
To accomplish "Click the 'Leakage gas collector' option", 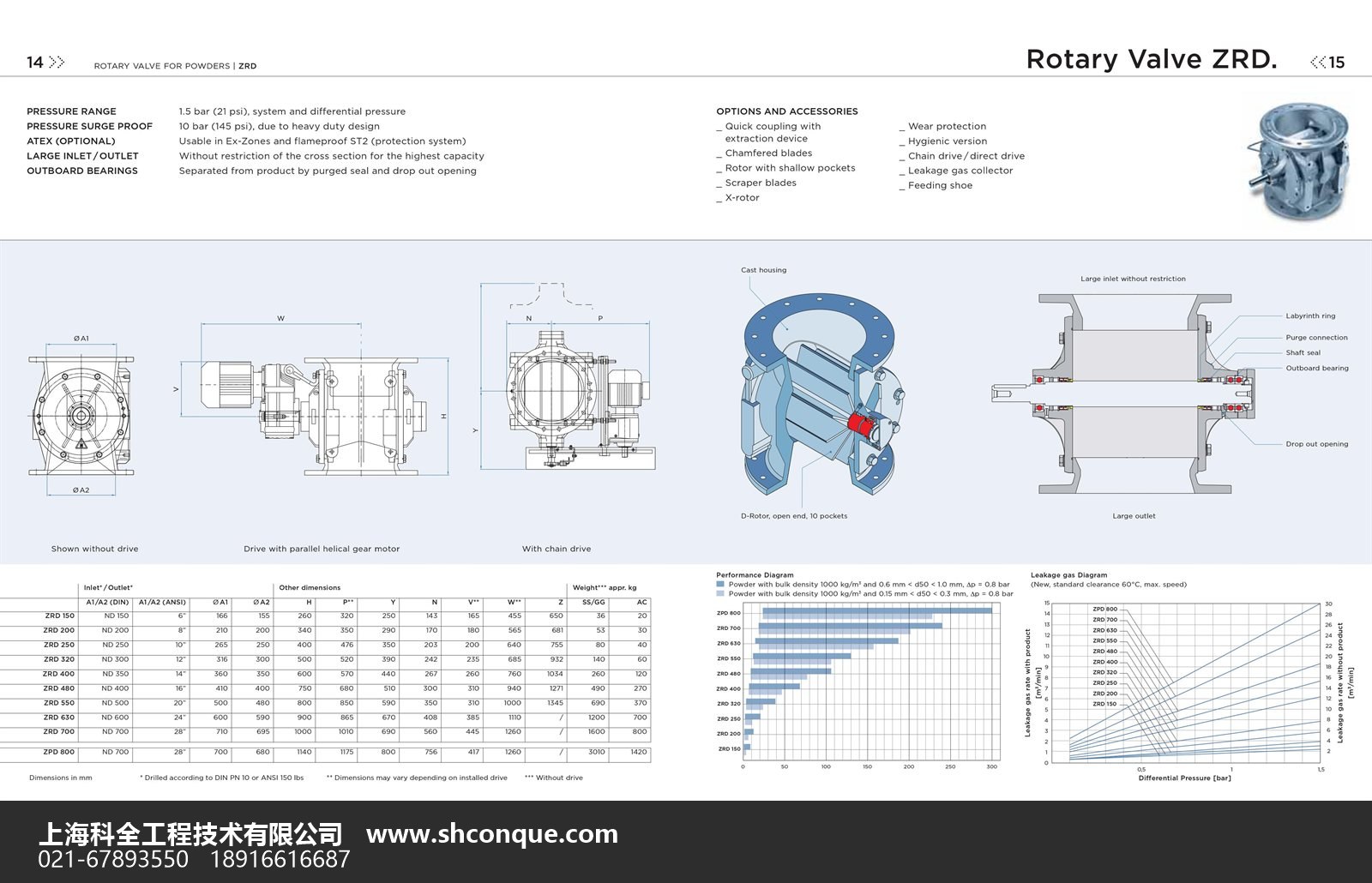I will tap(960, 171).
